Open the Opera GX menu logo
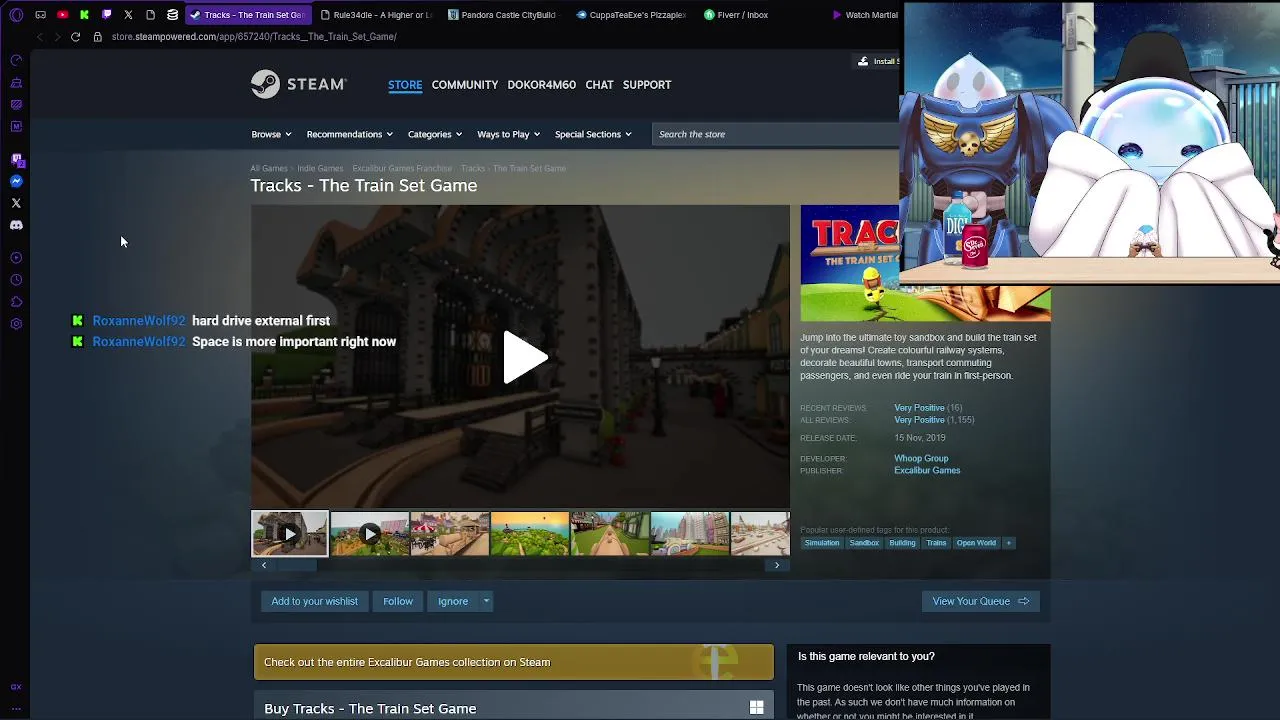 (16, 15)
